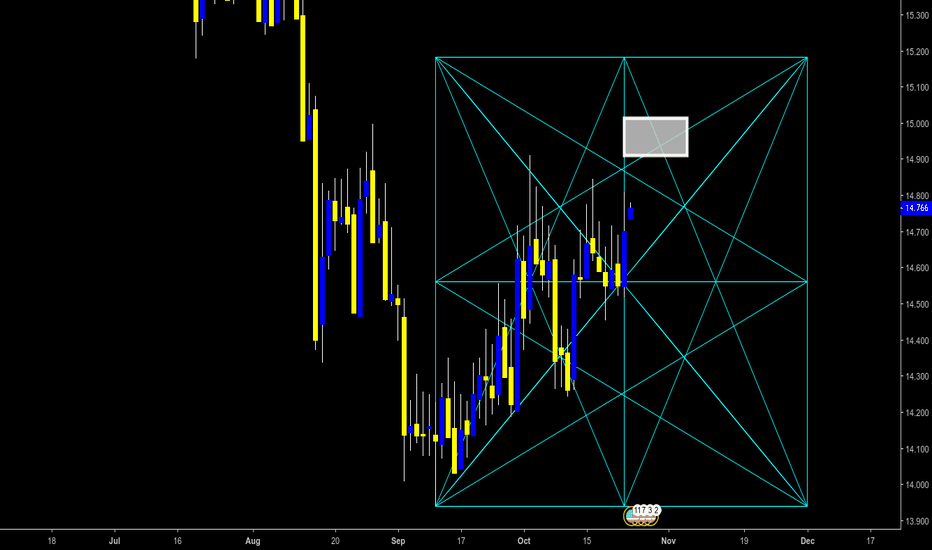
Task: Click the Oct label on time axis
Action: tap(524, 541)
